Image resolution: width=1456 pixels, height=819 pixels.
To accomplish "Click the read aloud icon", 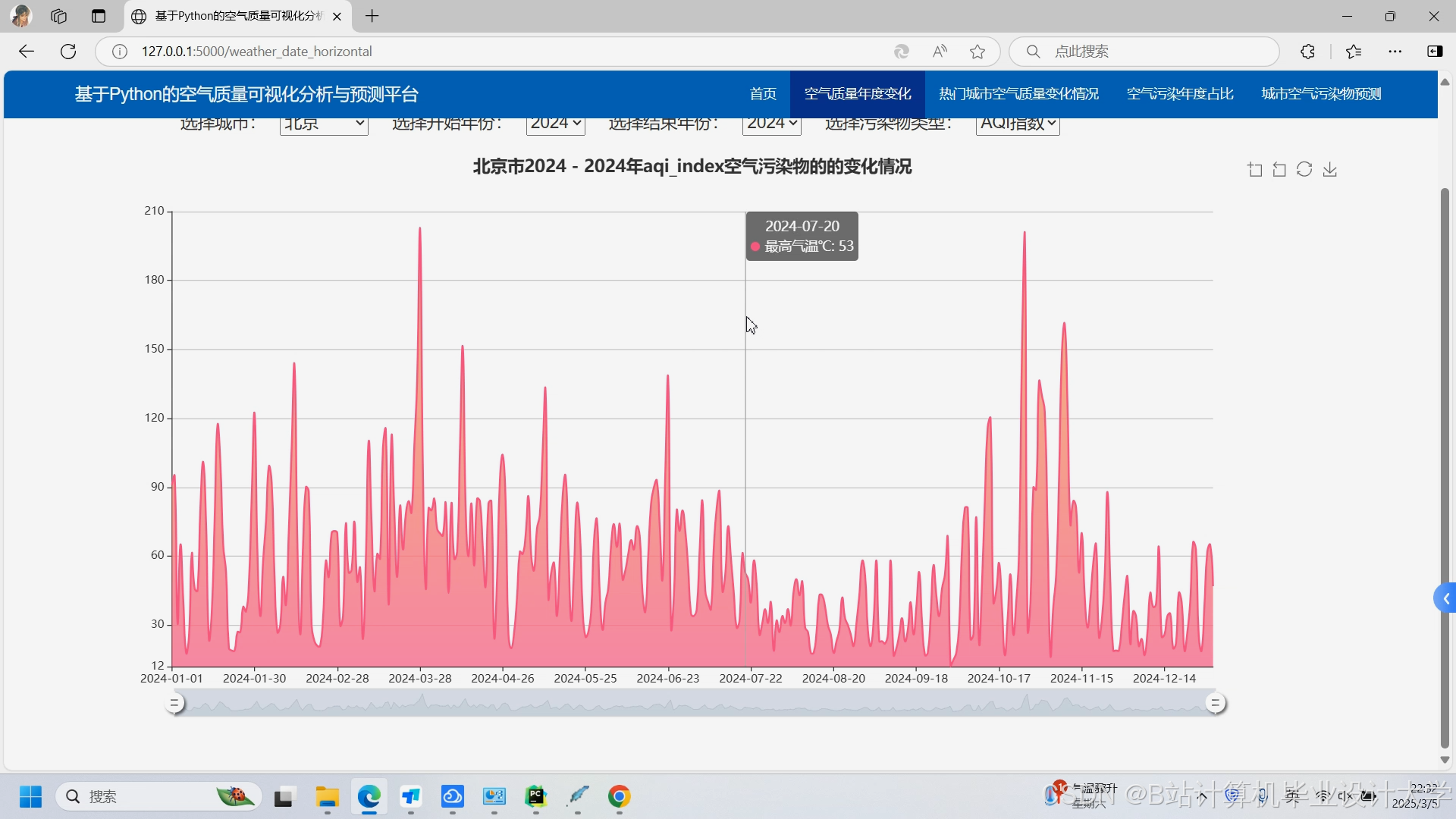I will coord(940,52).
